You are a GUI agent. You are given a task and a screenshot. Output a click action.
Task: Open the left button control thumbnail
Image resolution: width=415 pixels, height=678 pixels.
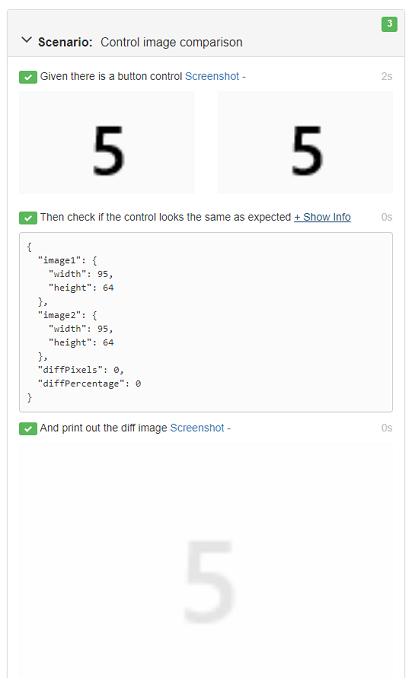pos(107,143)
